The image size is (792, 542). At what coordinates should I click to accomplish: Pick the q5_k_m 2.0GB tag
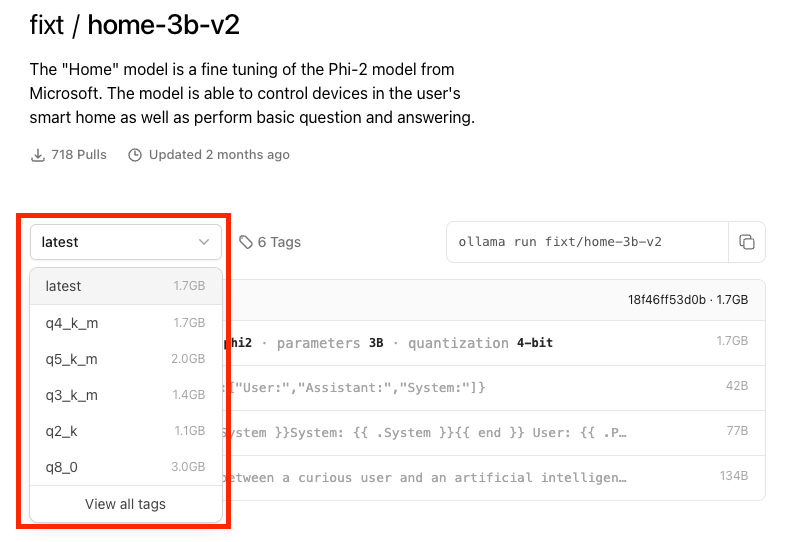pos(125,359)
